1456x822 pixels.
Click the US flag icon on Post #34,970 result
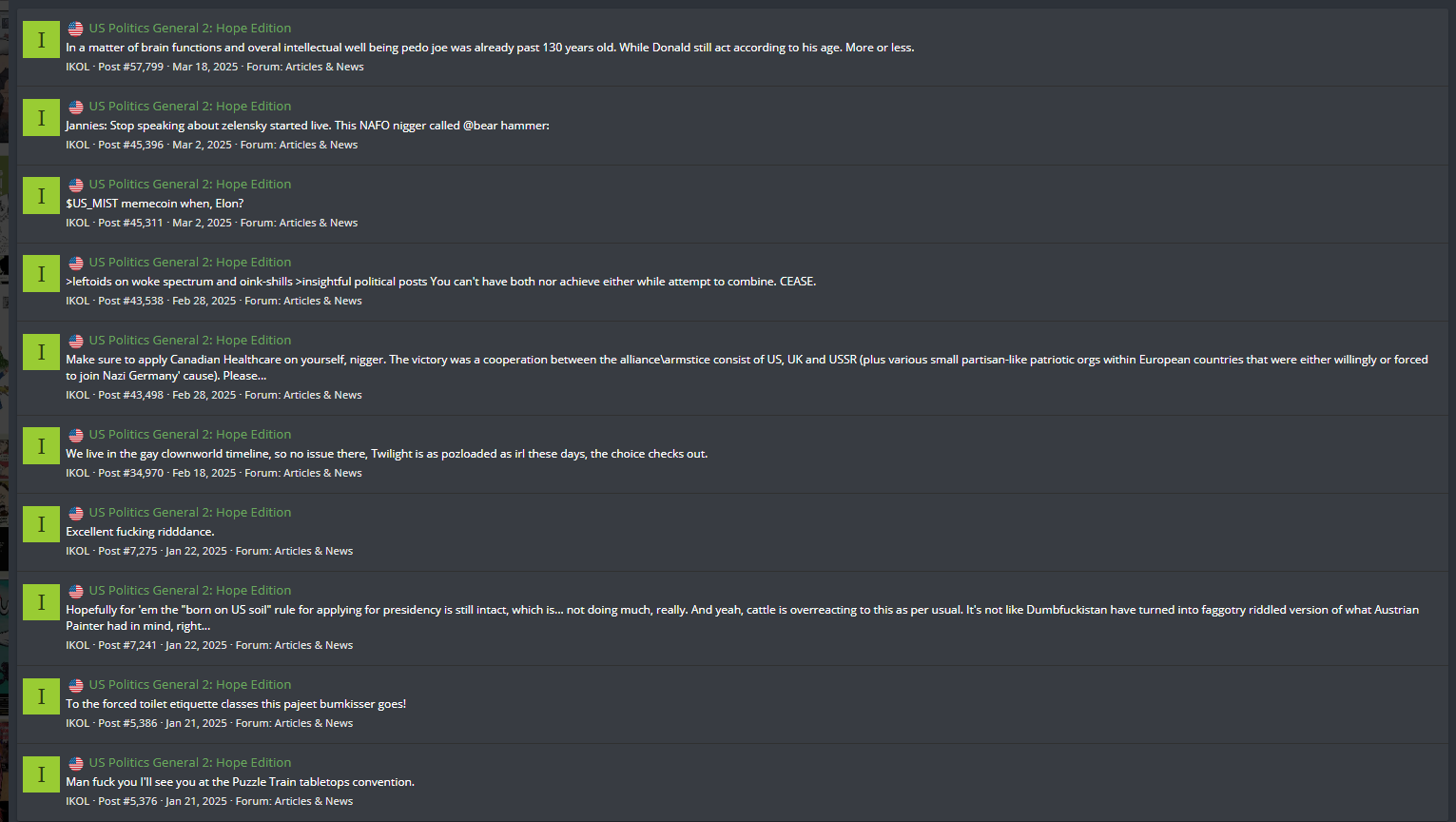point(75,435)
